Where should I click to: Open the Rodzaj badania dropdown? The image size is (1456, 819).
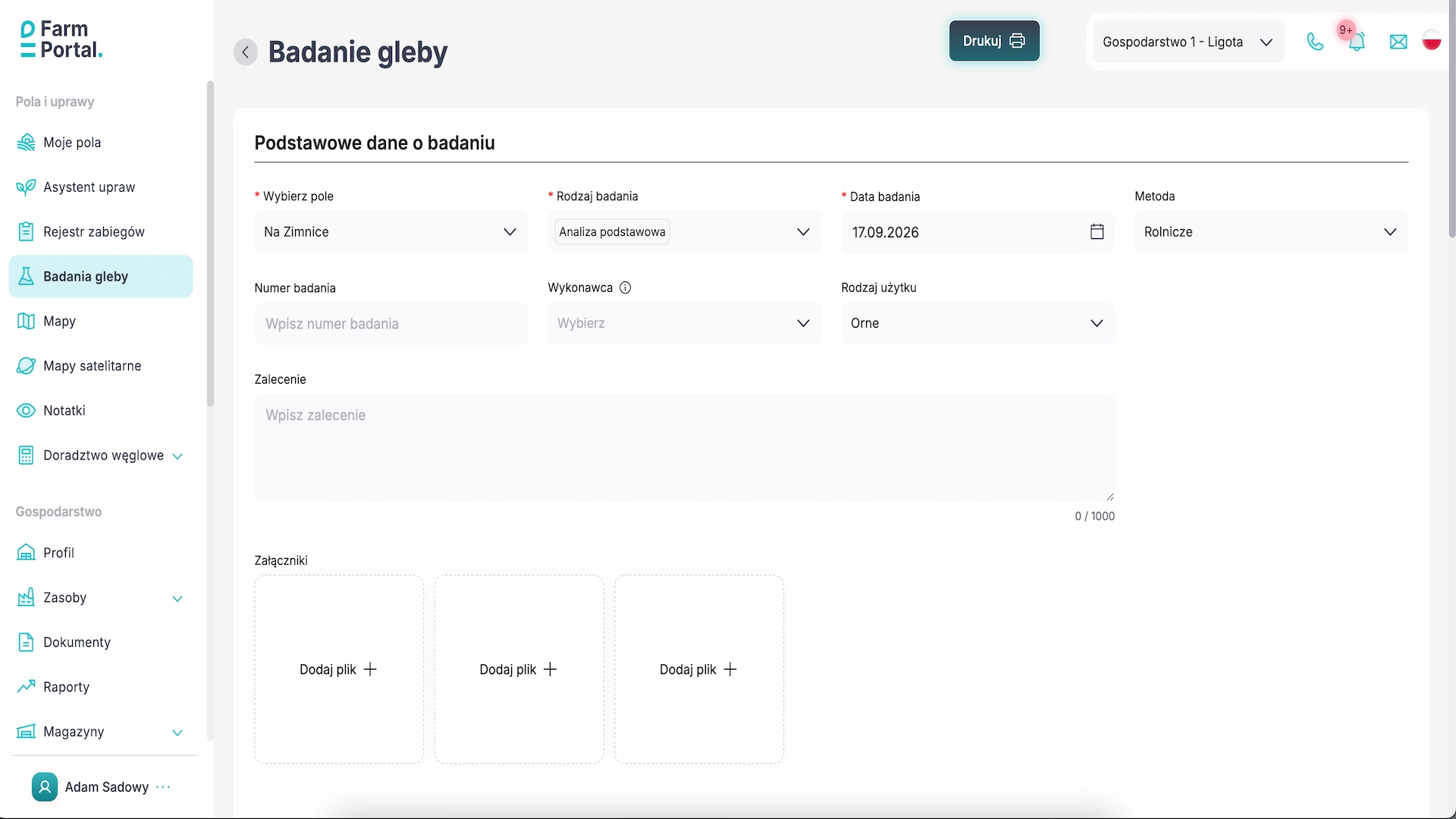pos(685,232)
